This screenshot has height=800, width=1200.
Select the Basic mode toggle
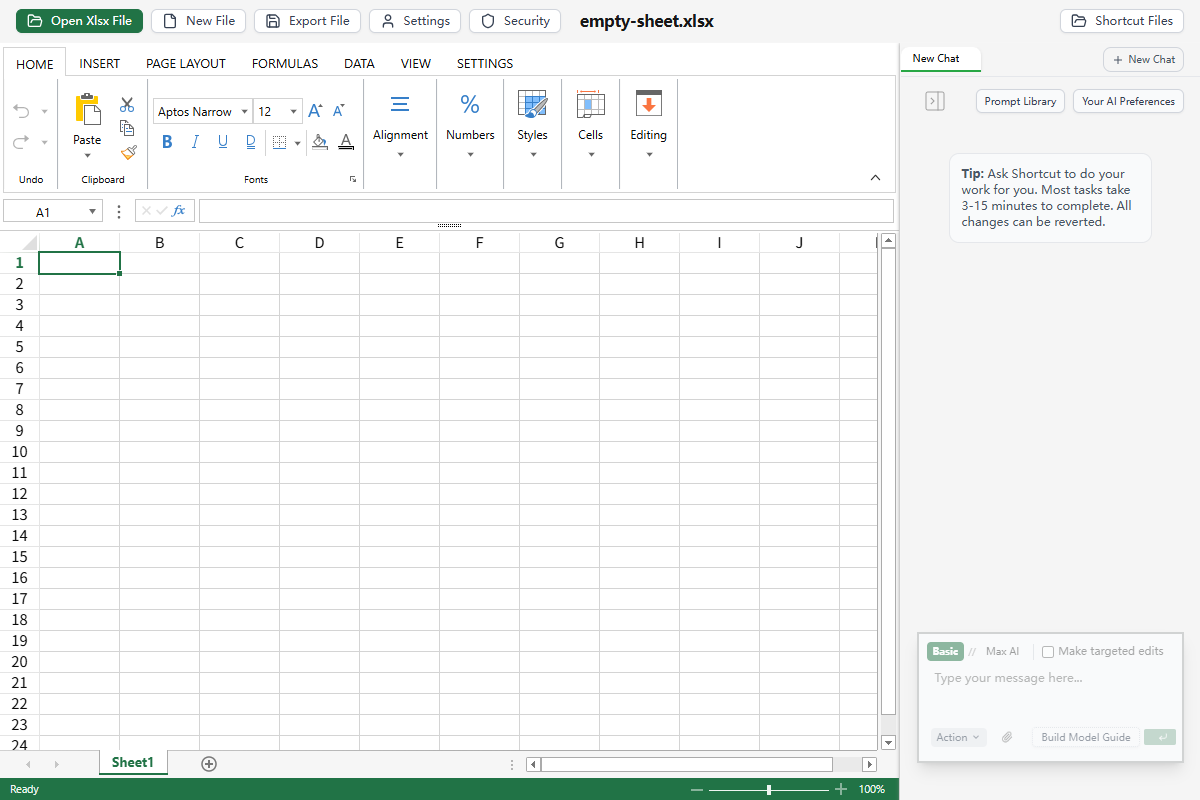[945, 652]
